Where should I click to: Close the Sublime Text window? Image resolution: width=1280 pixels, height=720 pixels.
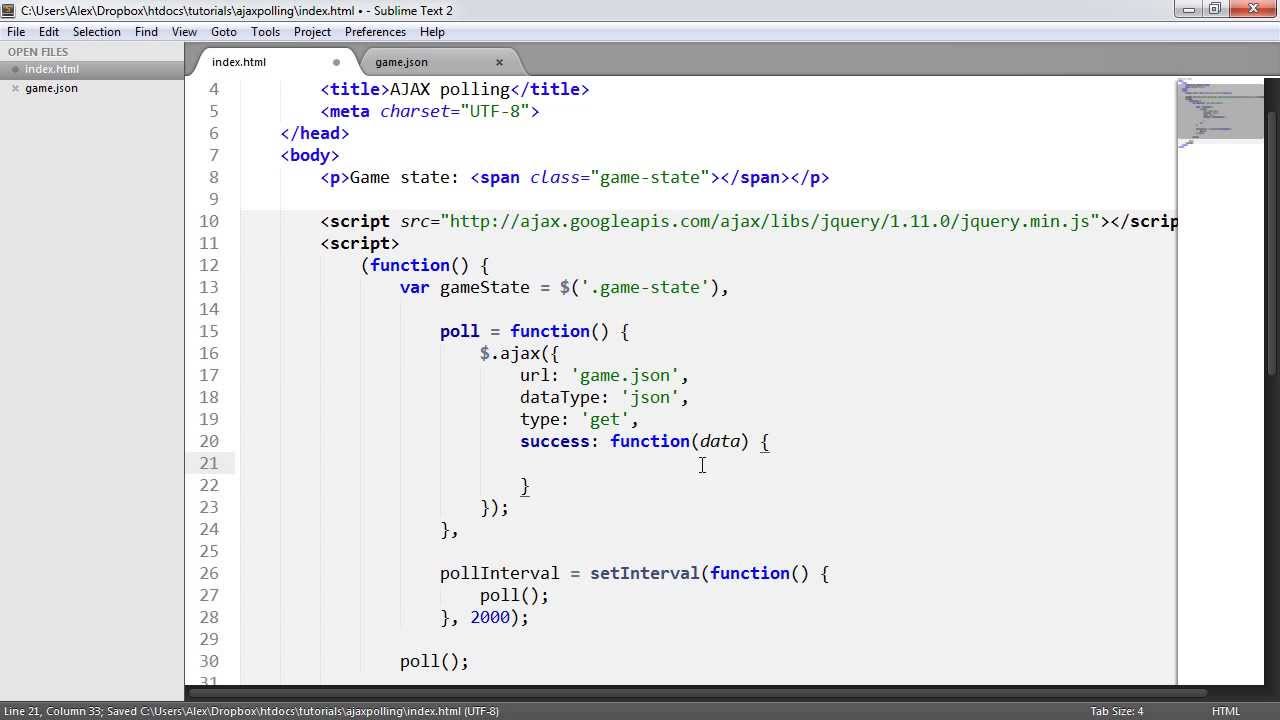(x=1253, y=9)
